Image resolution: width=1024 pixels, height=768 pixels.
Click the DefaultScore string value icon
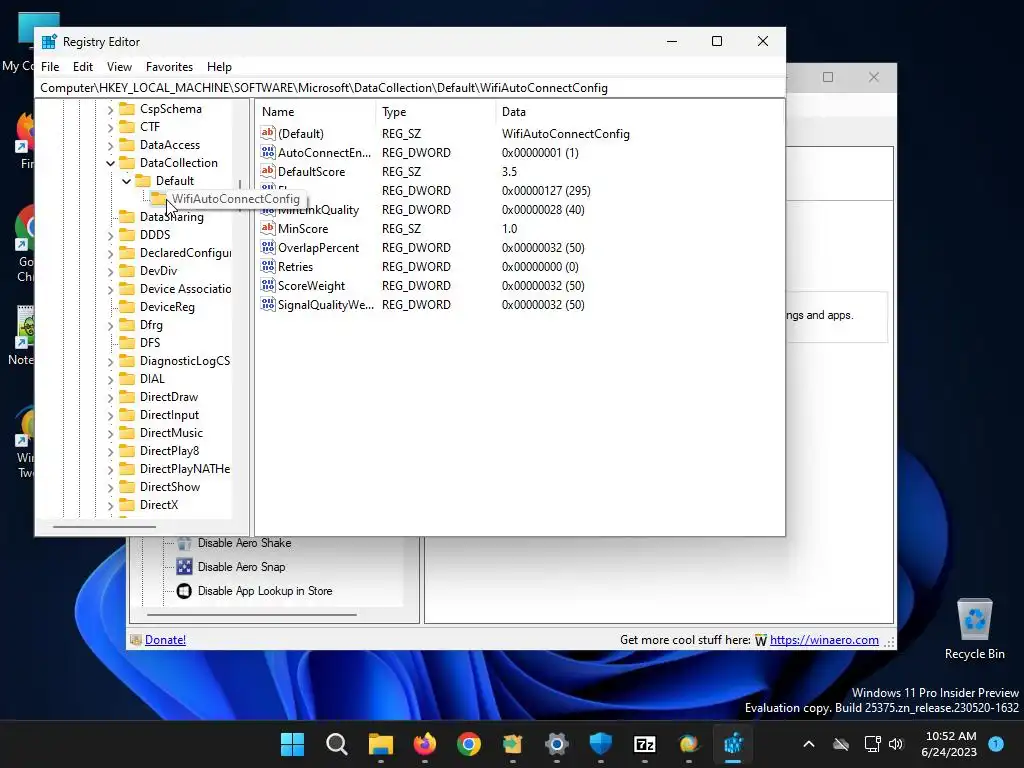click(268, 171)
